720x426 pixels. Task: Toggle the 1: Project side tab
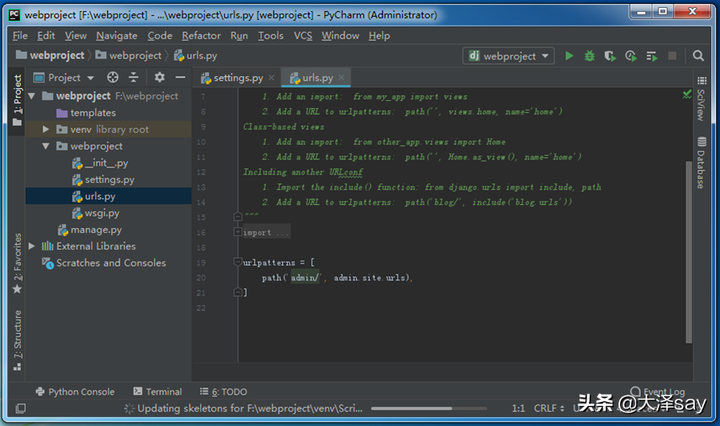click(x=17, y=100)
